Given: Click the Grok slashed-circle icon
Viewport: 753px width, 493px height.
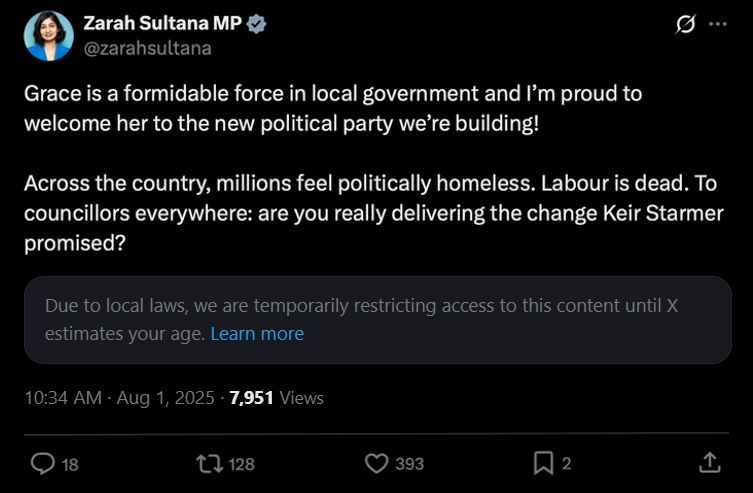Looking at the screenshot, I should tap(685, 25).
